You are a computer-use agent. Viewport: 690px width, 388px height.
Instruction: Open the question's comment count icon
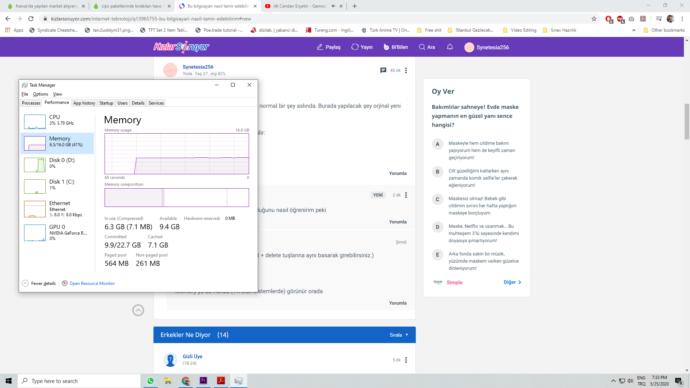(383, 70)
